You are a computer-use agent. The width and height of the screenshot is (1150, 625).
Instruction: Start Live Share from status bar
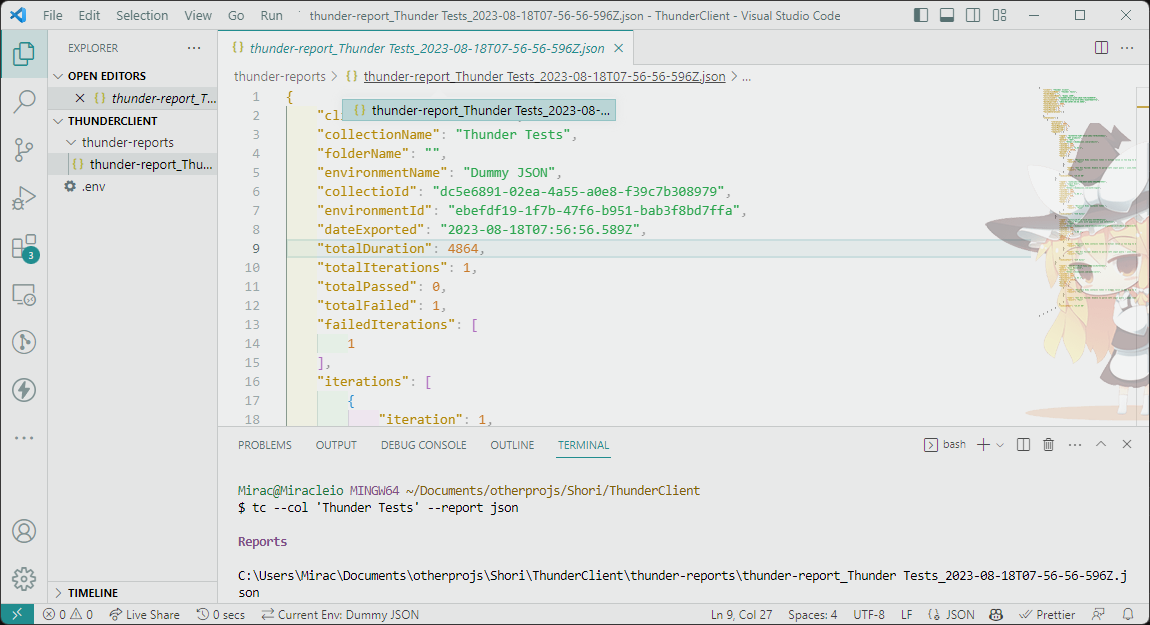point(144,615)
